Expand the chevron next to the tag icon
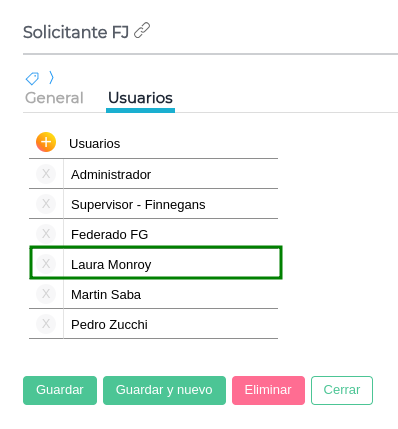 pos(51,77)
